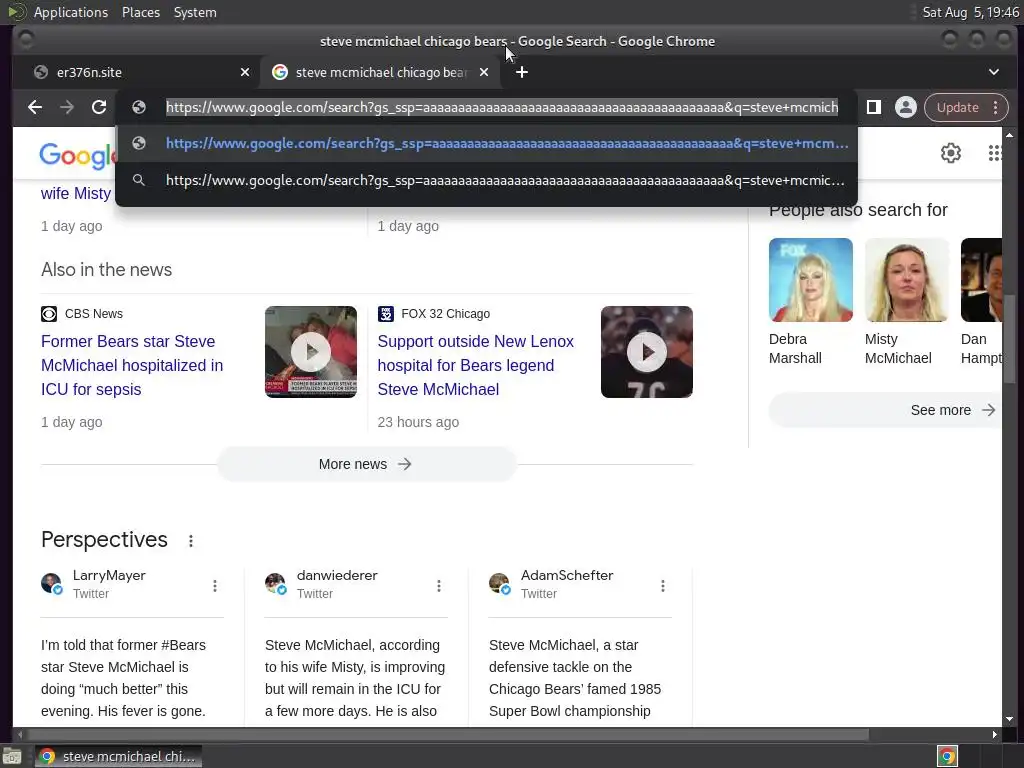This screenshot has height=768, width=1024.
Task: Open AdamSchefter post options menu
Action: tap(663, 586)
